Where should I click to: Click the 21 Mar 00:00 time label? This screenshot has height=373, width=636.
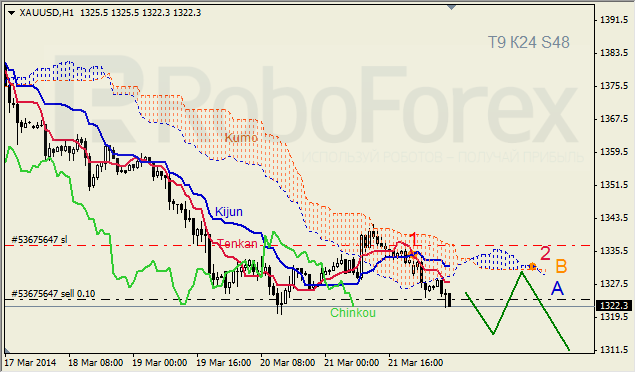tap(352, 362)
